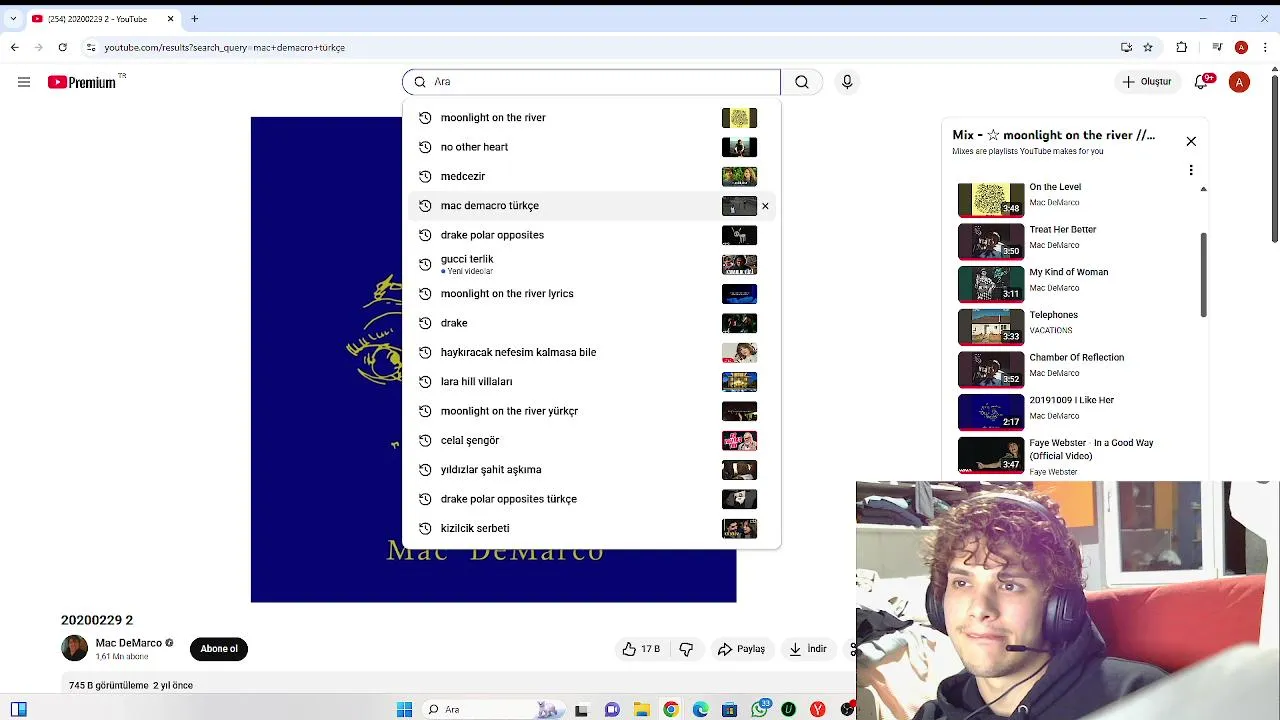Open File Explorer from the taskbar
This screenshot has width=1280, height=720.
coord(641,709)
